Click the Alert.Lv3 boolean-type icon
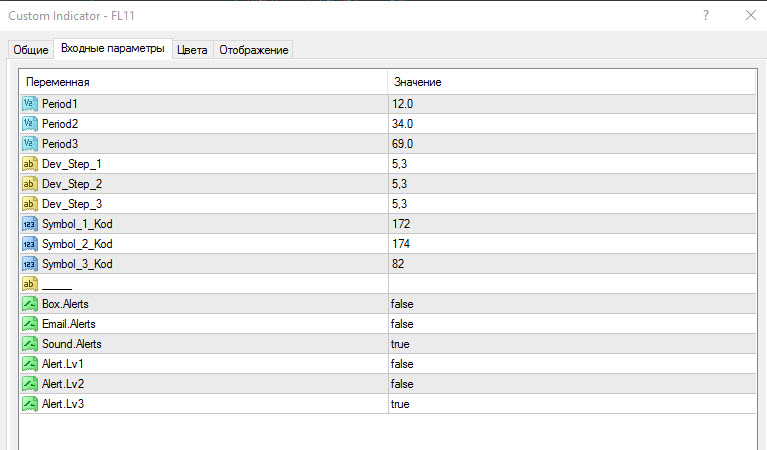The height and width of the screenshot is (450, 767). point(30,405)
